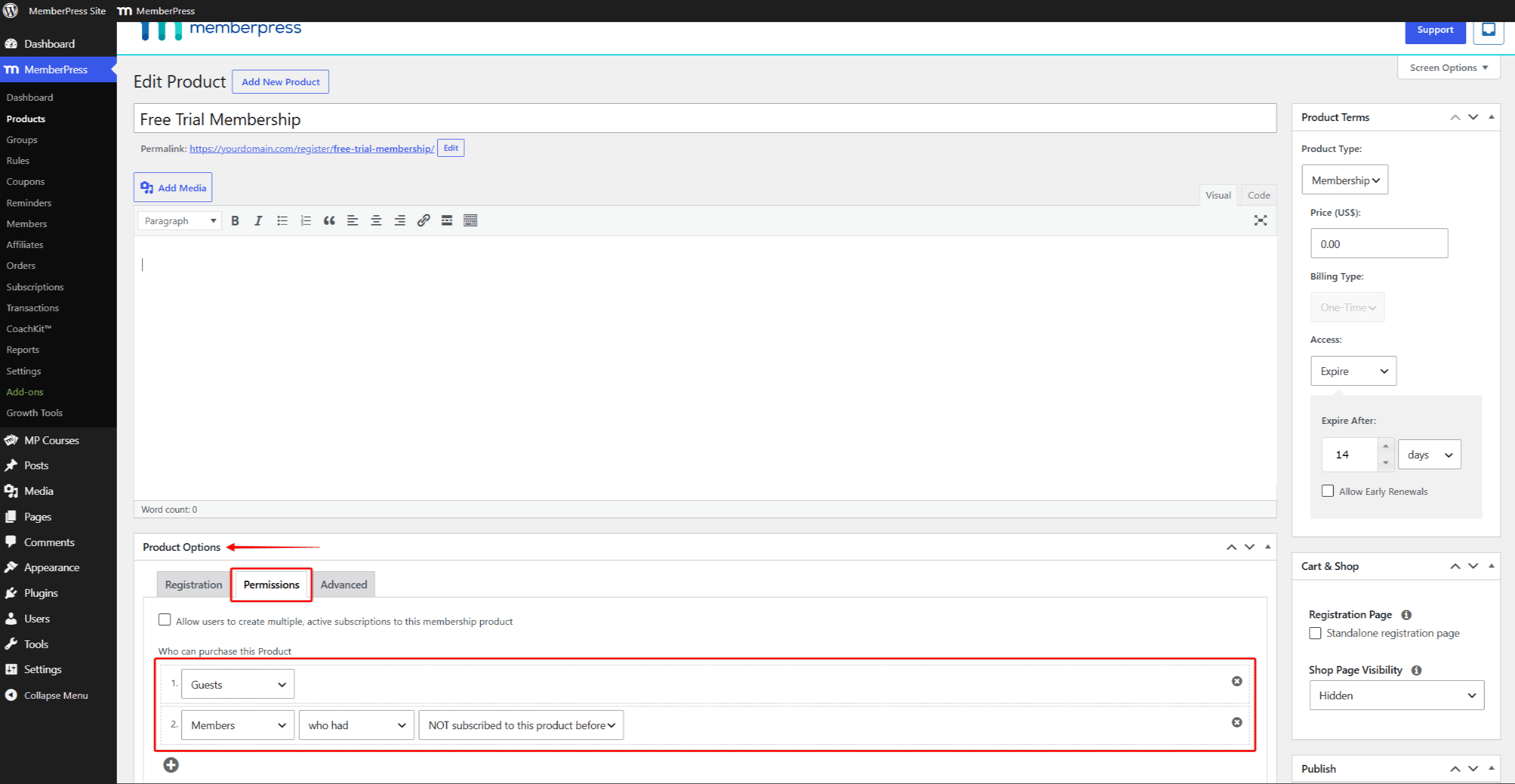Screen dimensions: 1515x784
Task: Open MP Courses sidebar menu
Action: pos(51,440)
